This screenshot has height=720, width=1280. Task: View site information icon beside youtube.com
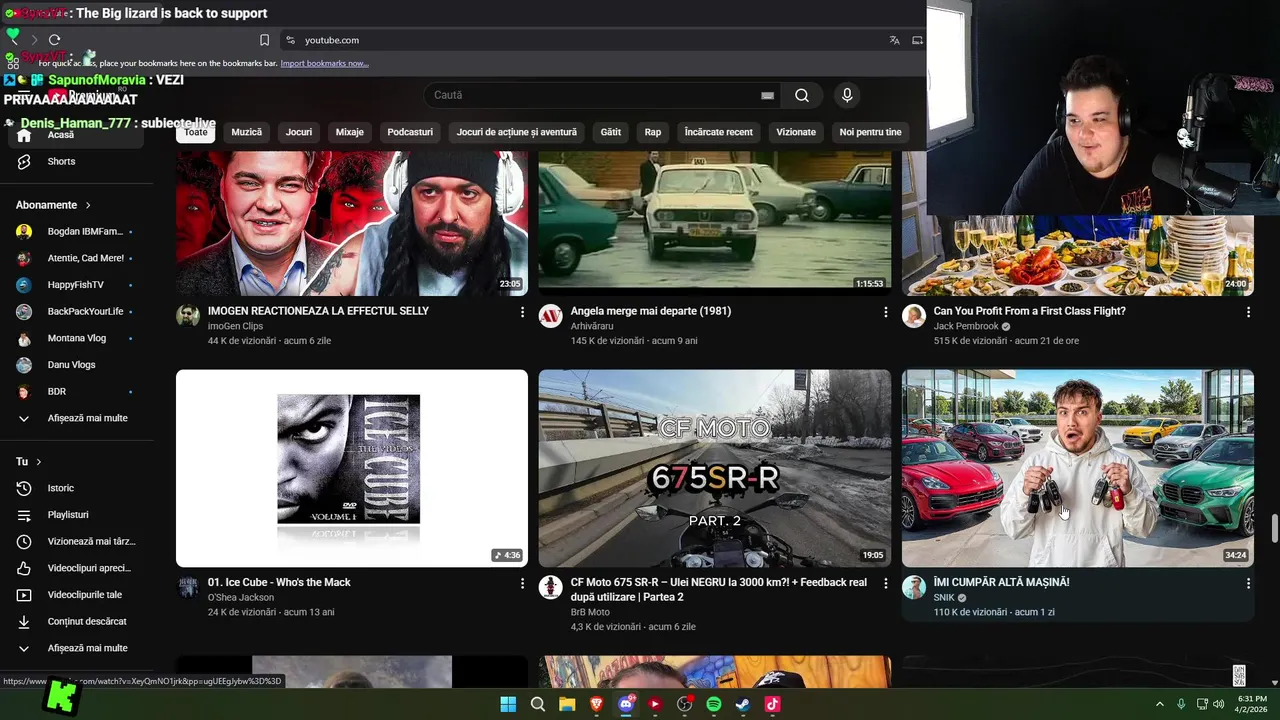[x=290, y=40]
